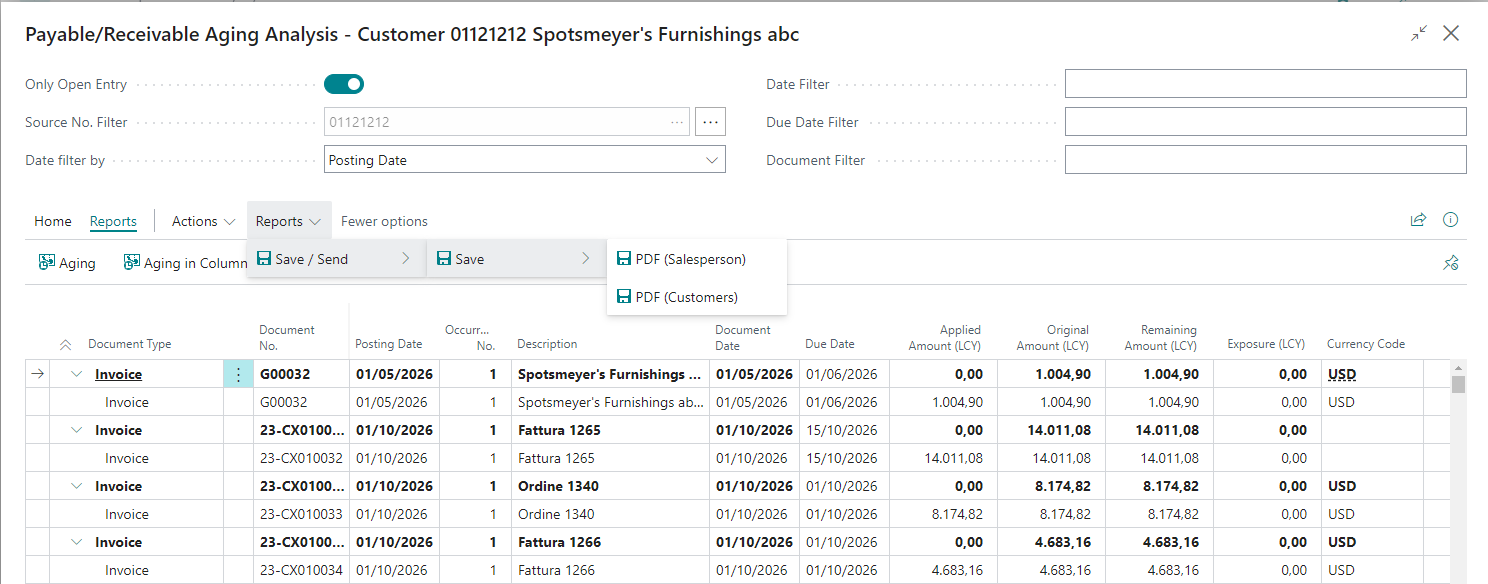Screen dimensions: 1488x584
Task: Click the Aging in Columns icon
Action: point(132,263)
